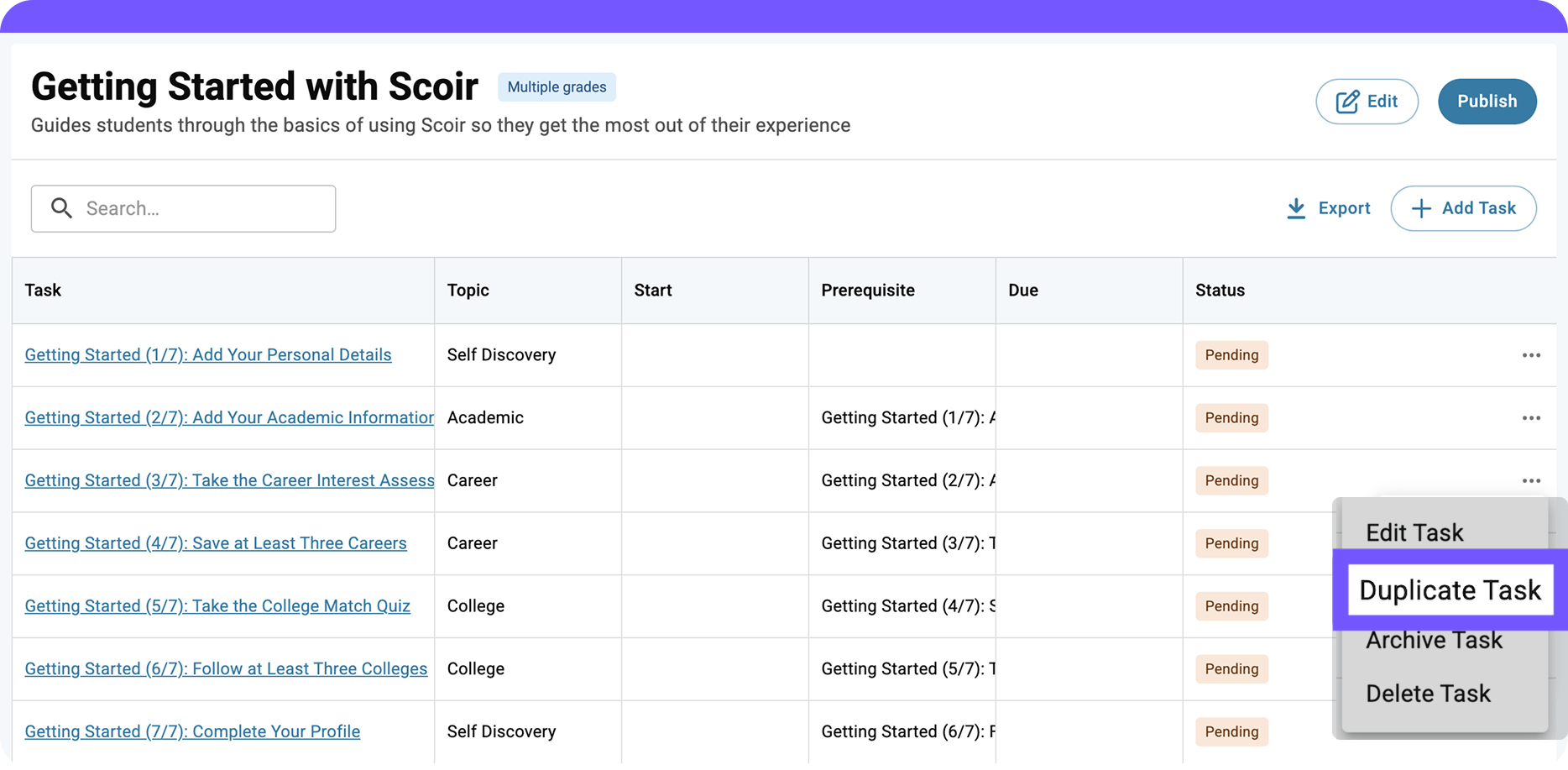Click the Multiple grades badge
Viewport: 1568px width, 770px height.
[557, 86]
